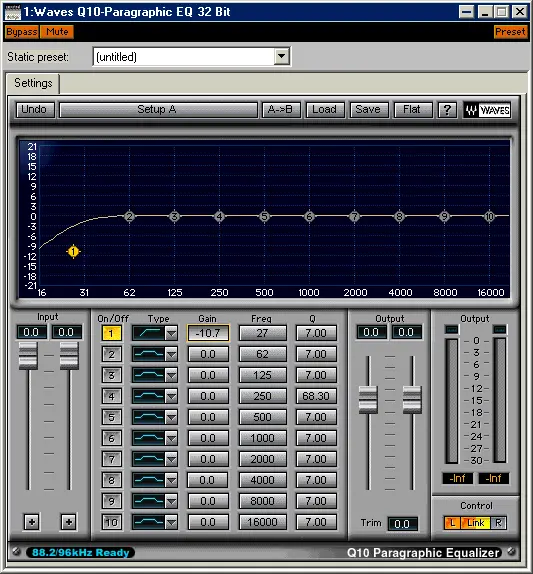Click left output peak -Inf readout
The width and height of the screenshot is (533, 574).
457,478
